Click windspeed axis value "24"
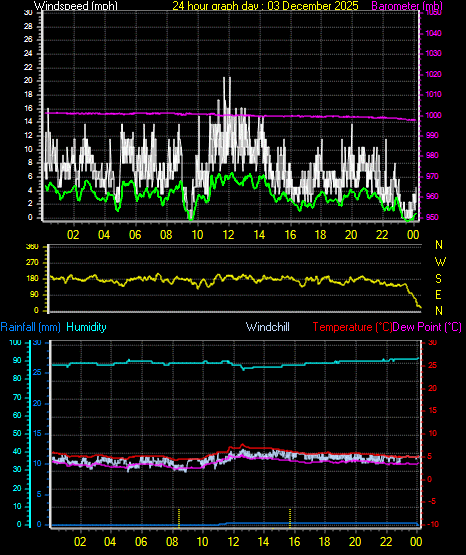Screen dimensions: 466x555 [28, 53]
